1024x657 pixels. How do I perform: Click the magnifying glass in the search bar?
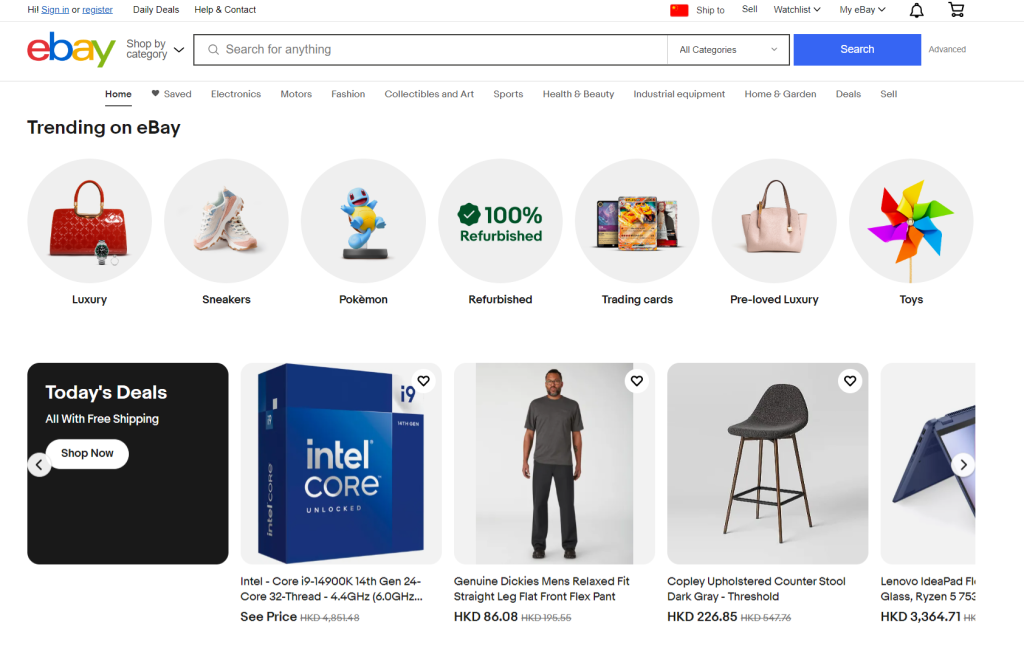pos(213,49)
